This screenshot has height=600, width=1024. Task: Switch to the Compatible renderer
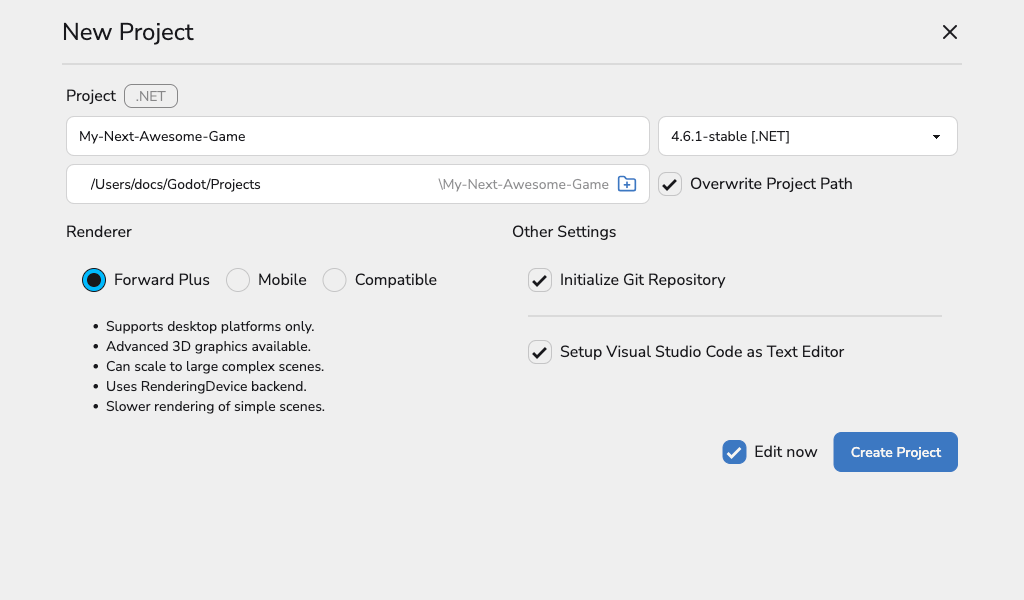click(x=334, y=280)
